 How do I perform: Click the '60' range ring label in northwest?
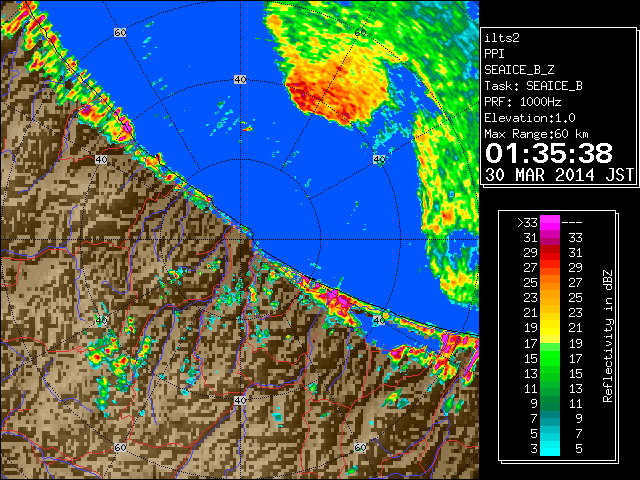120,32
